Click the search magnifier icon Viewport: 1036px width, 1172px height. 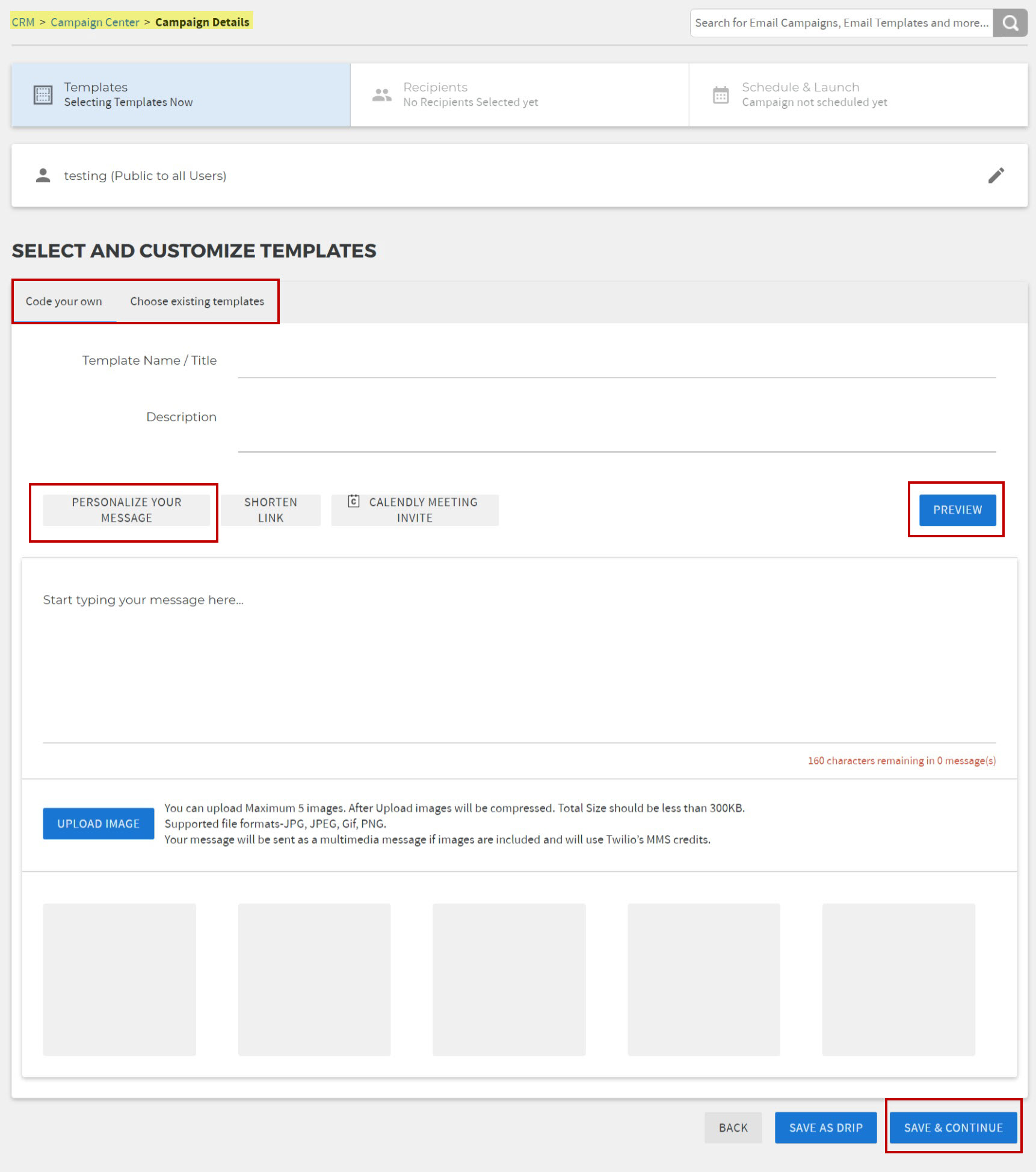click(x=1010, y=23)
